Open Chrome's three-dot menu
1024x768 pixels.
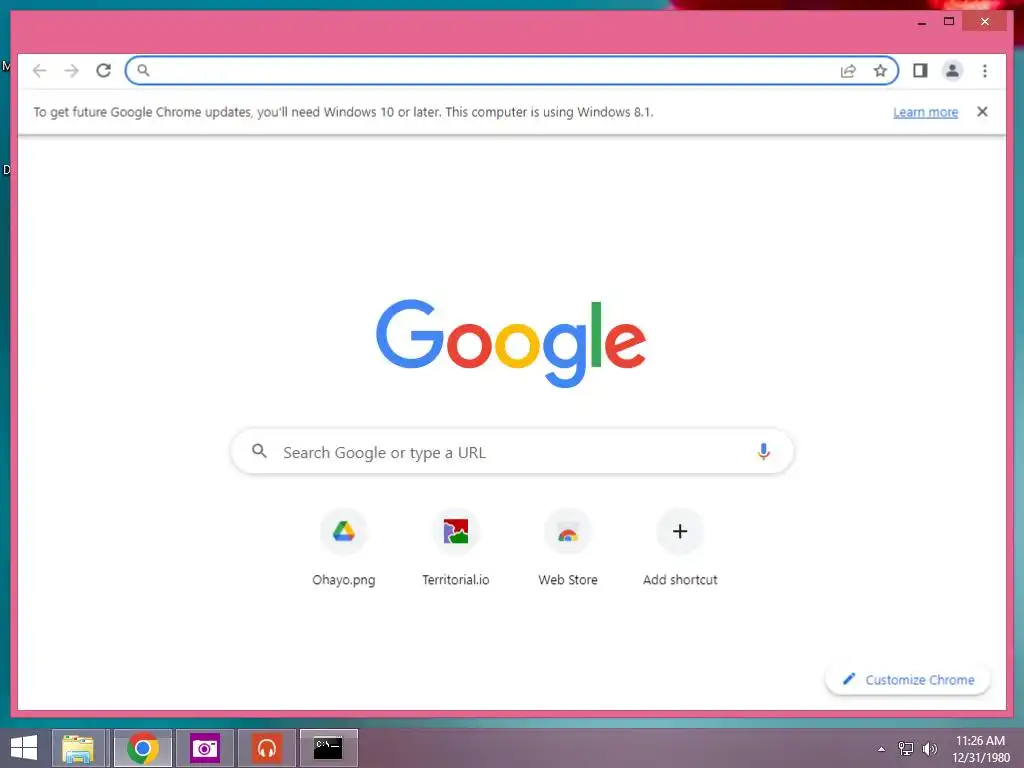(x=985, y=71)
